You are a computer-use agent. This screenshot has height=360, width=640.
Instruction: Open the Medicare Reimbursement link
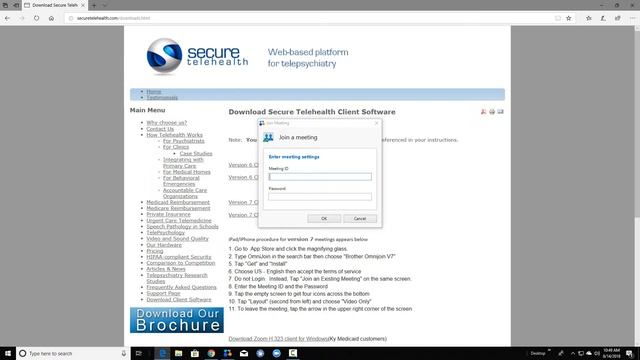(178, 208)
